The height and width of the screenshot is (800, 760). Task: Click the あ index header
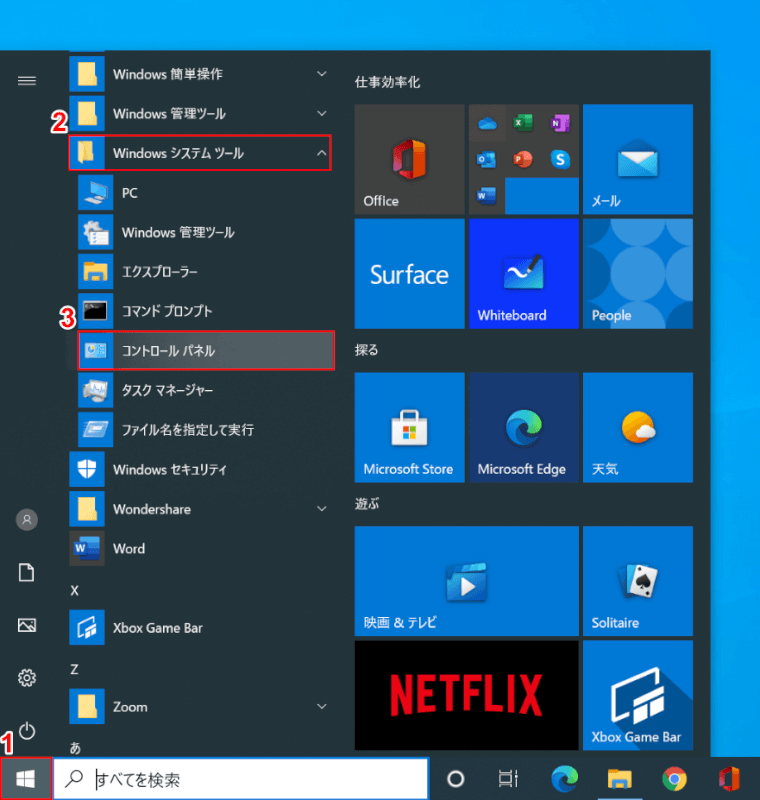75,747
